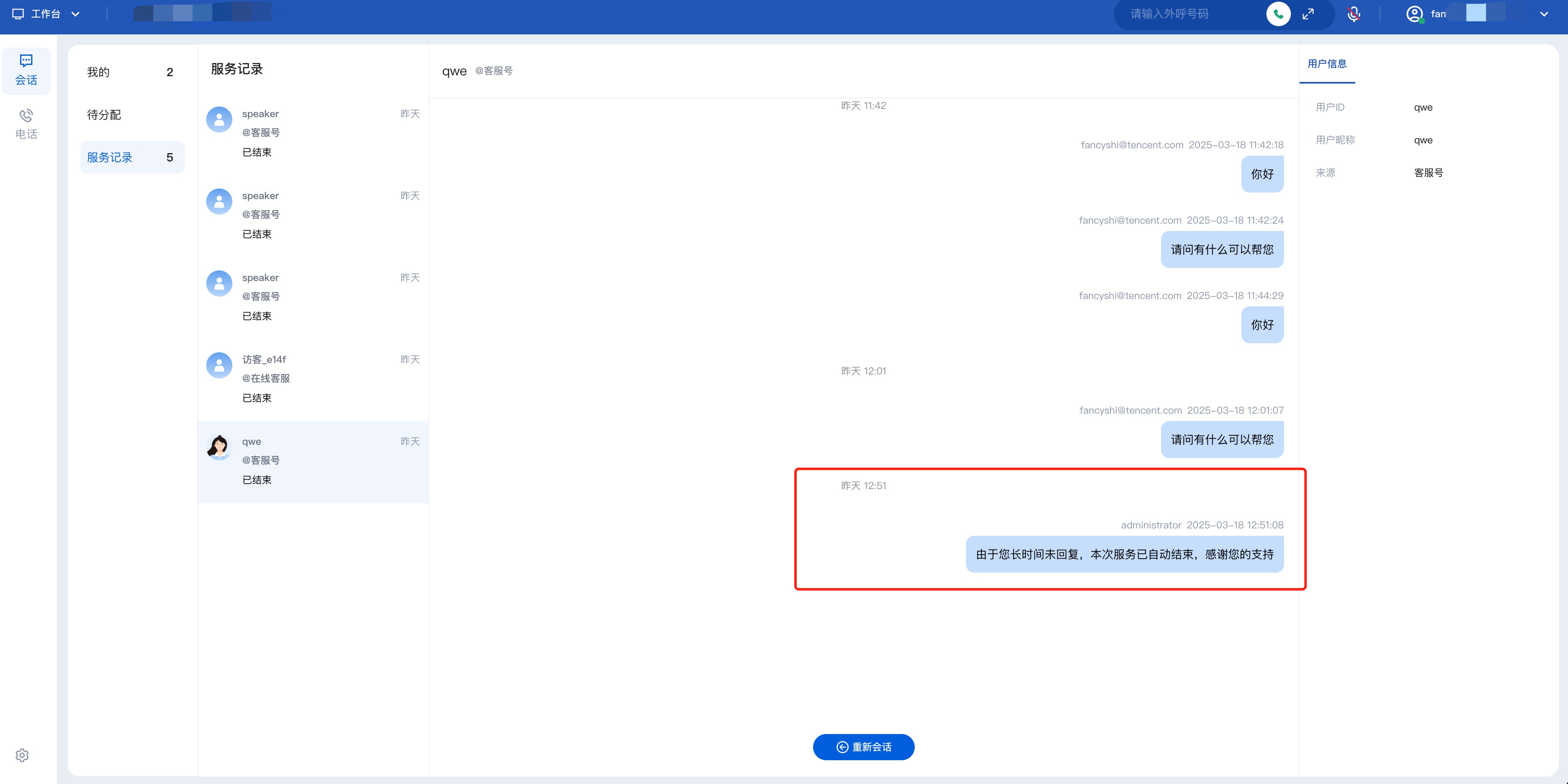Click the workbench monitor icon

click(18, 14)
